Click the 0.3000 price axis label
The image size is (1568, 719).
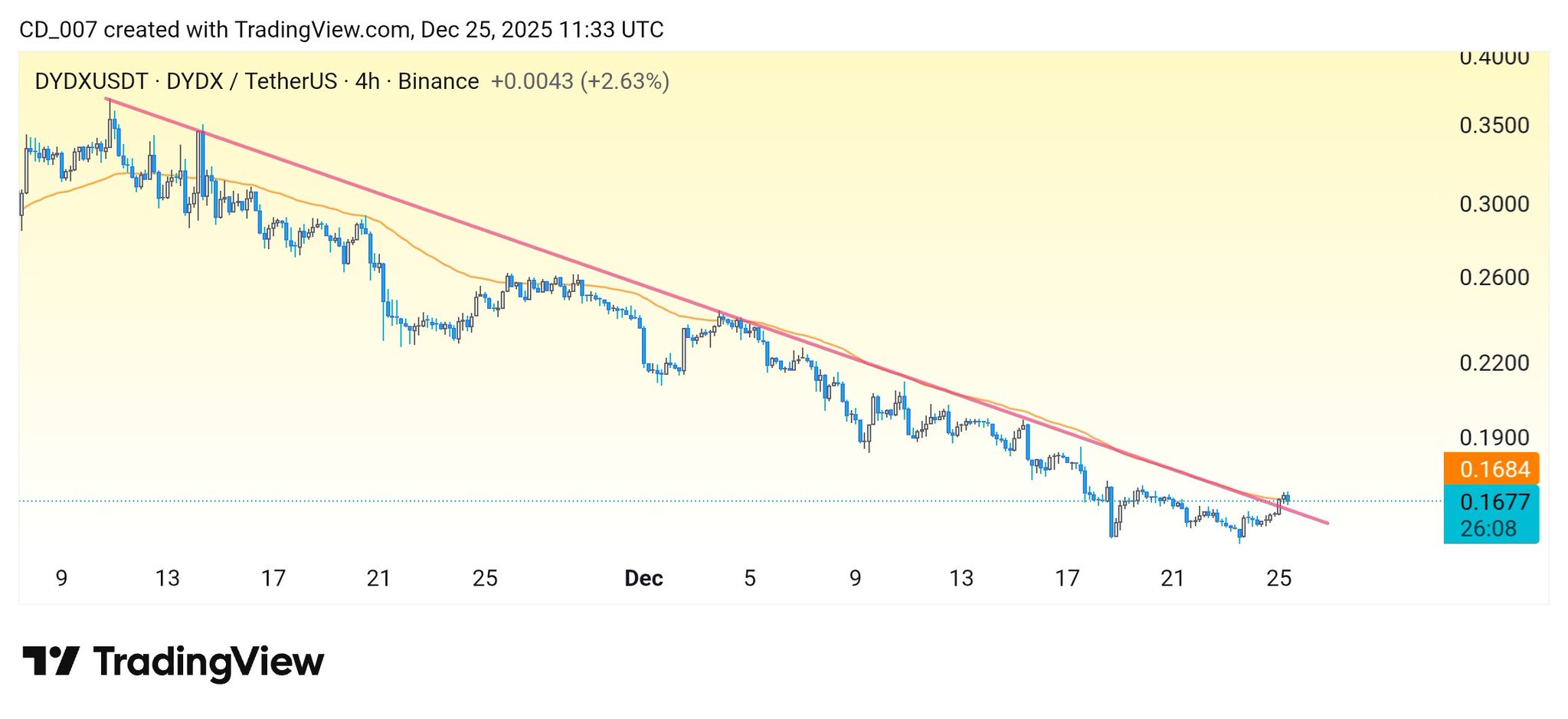(x=1494, y=204)
